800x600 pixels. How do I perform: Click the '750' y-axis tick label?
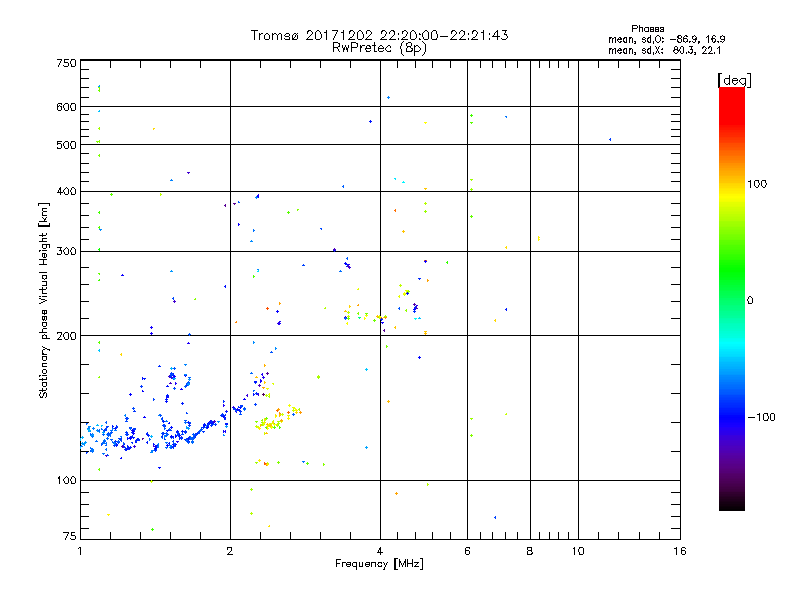pos(66,63)
